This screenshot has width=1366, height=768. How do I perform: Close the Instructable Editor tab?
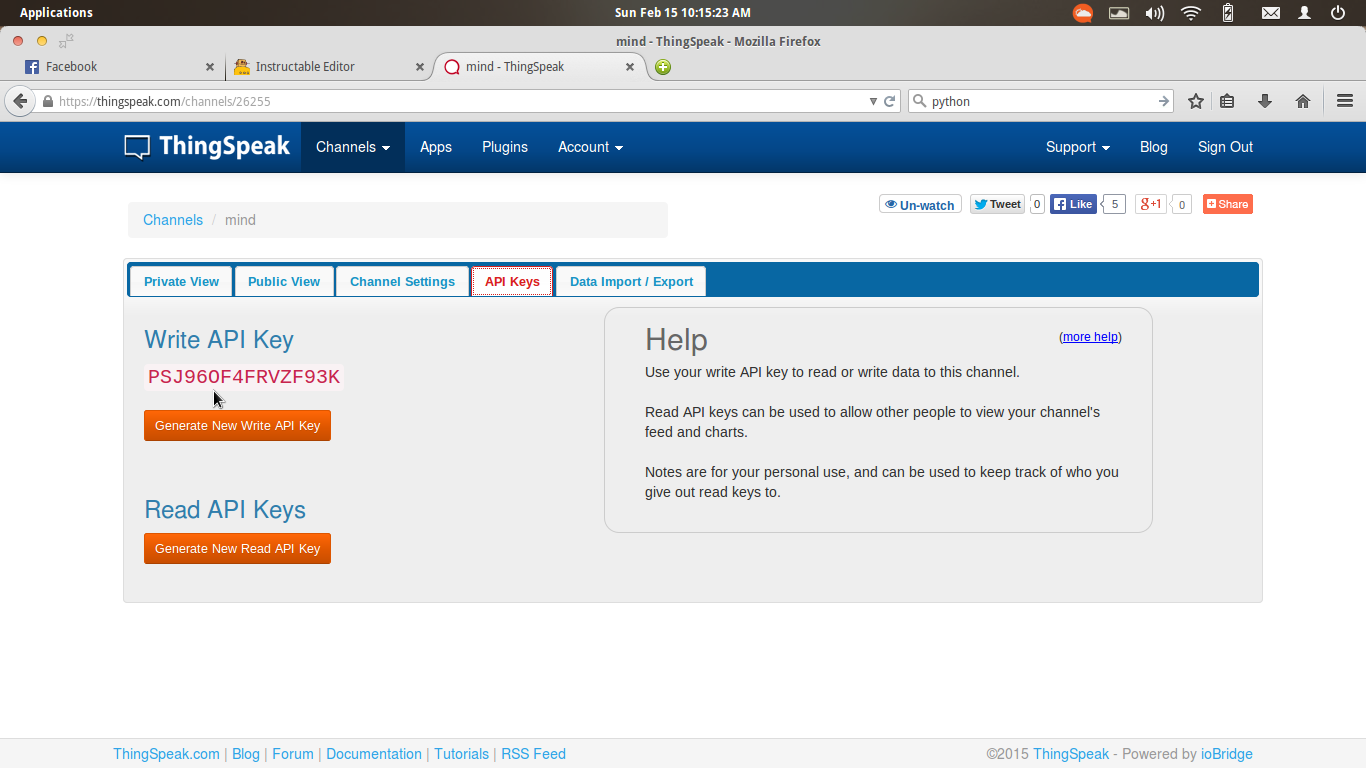pos(420,67)
